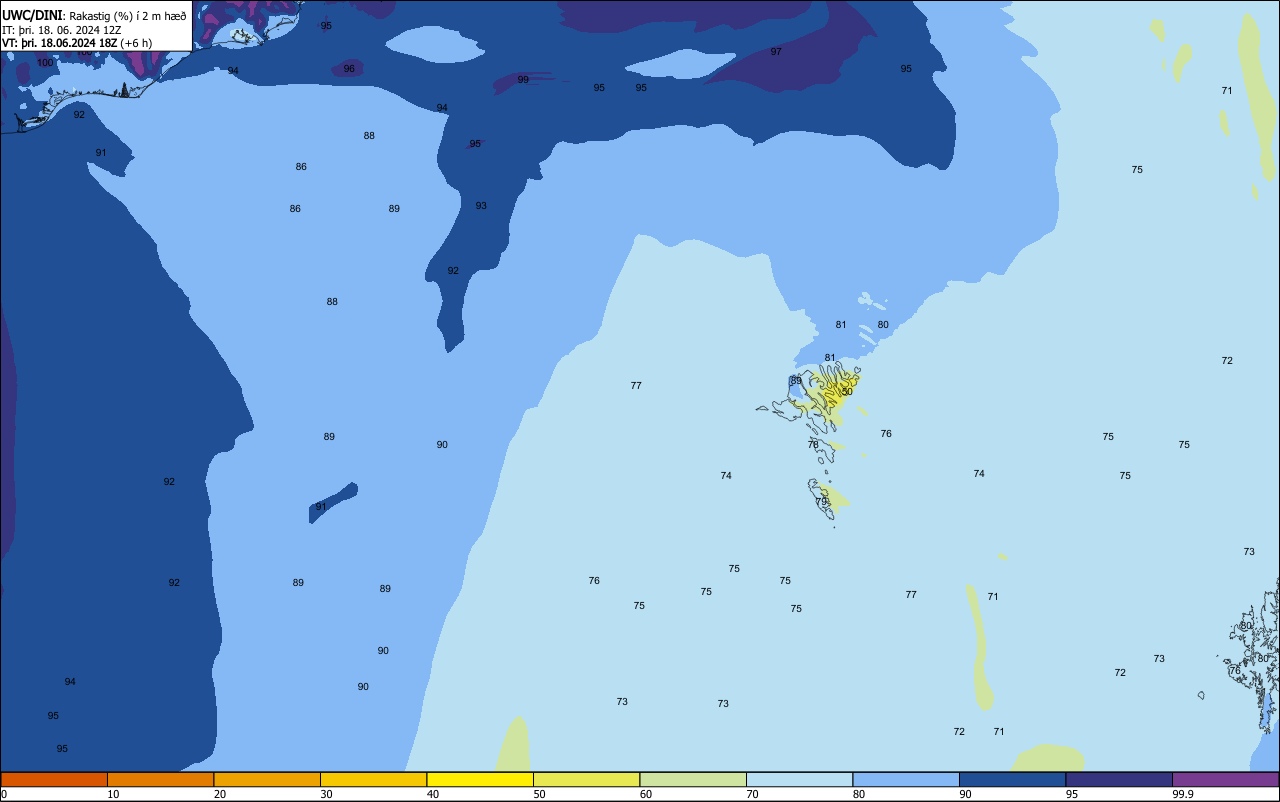Image resolution: width=1280 pixels, height=802 pixels.
Task: Click the 90–95 dark blue legend swatch
Action: pos(1012,779)
